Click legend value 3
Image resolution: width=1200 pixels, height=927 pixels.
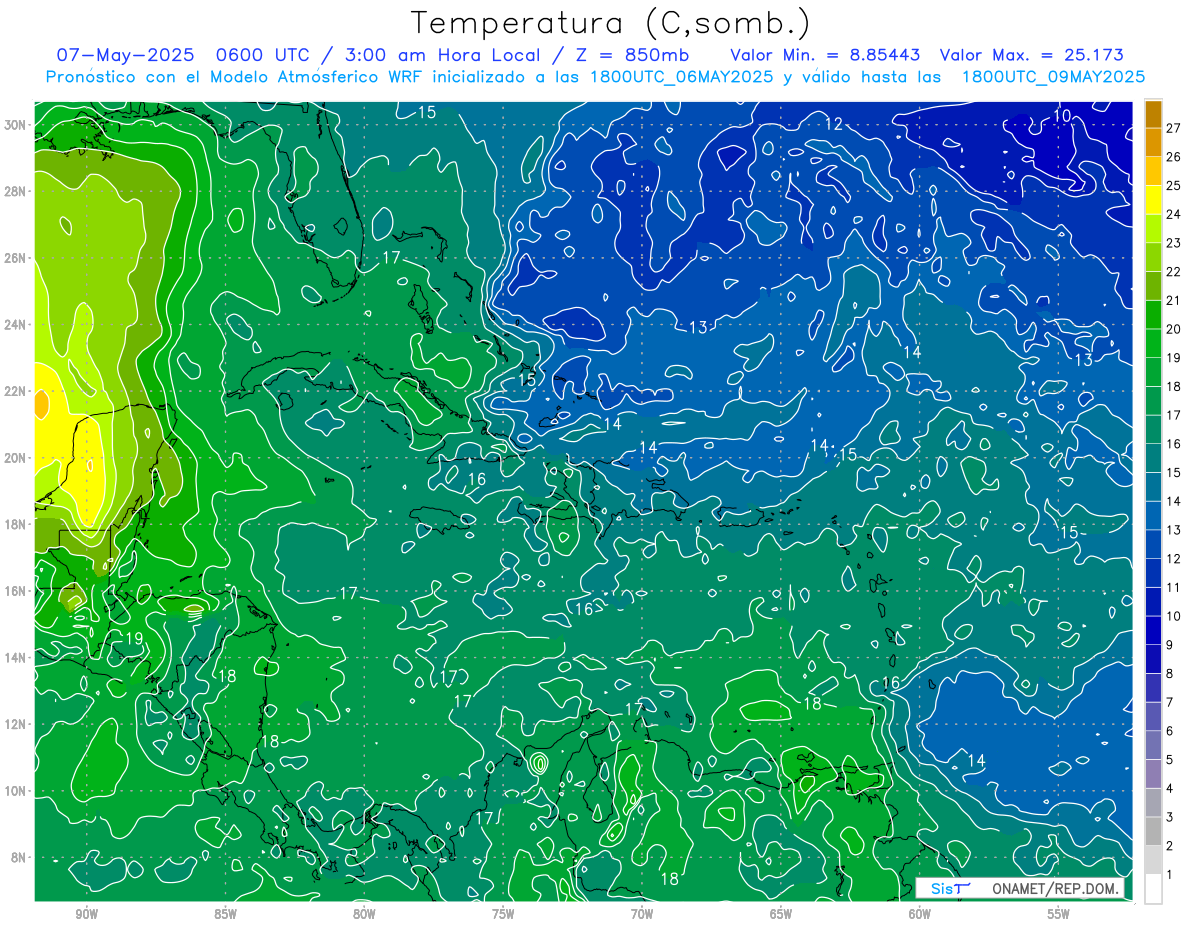(x=1170, y=817)
